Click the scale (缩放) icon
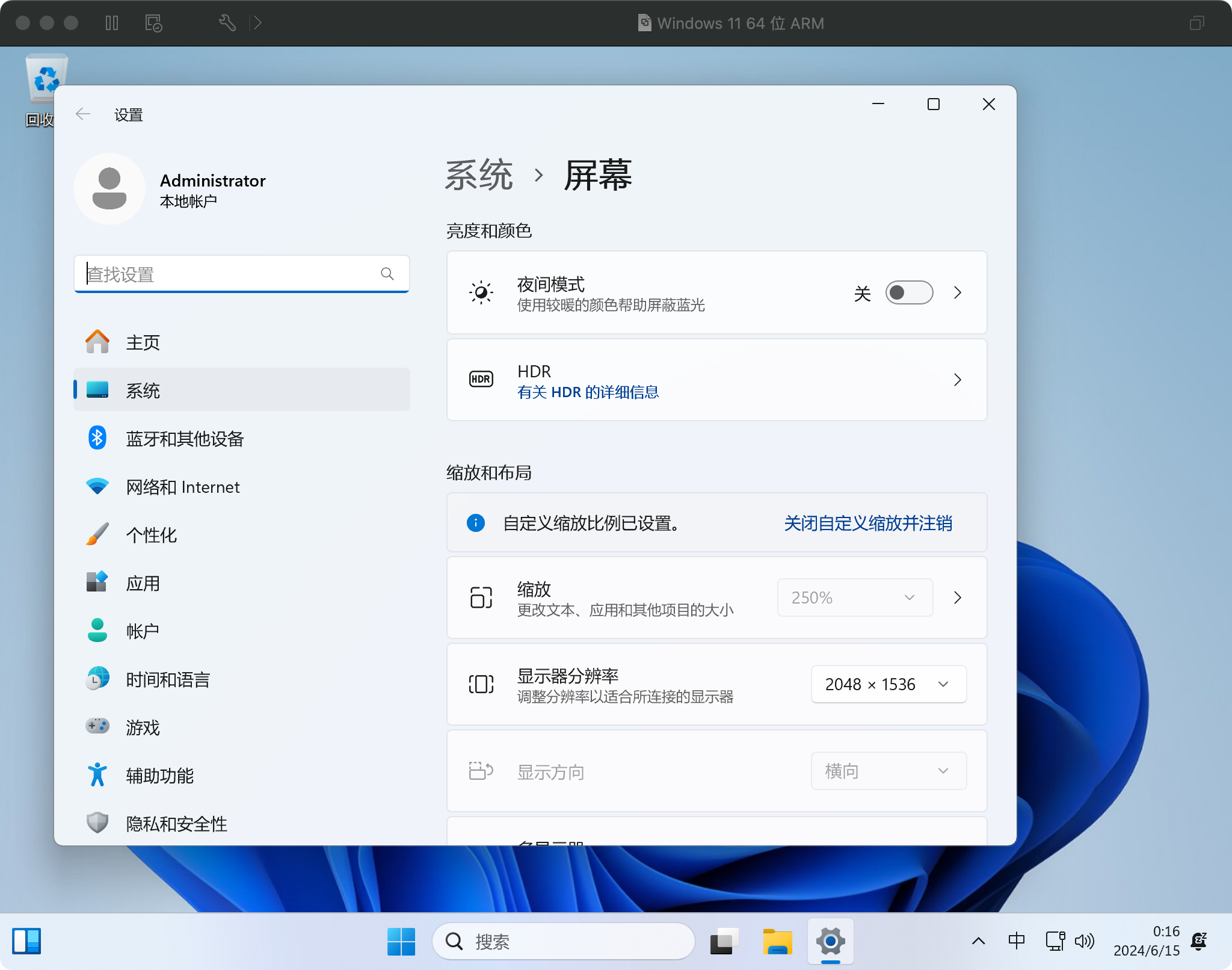 click(x=481, y=598)
